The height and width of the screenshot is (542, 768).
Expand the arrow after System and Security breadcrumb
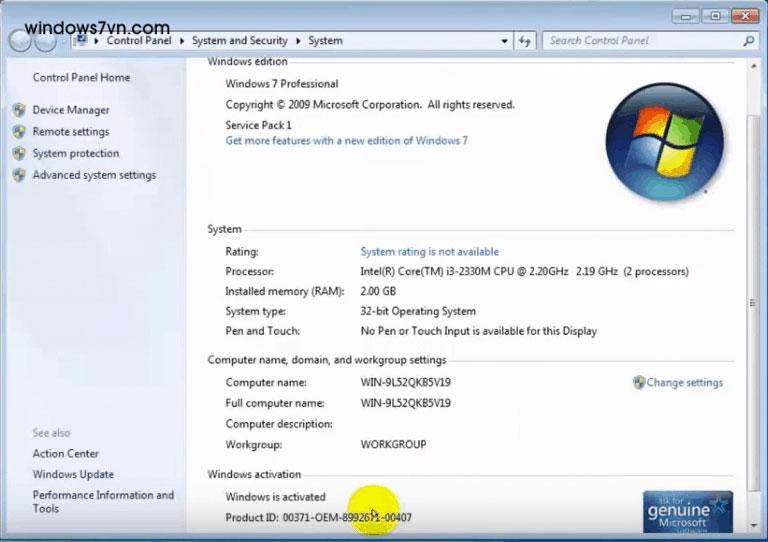(298, 41)
